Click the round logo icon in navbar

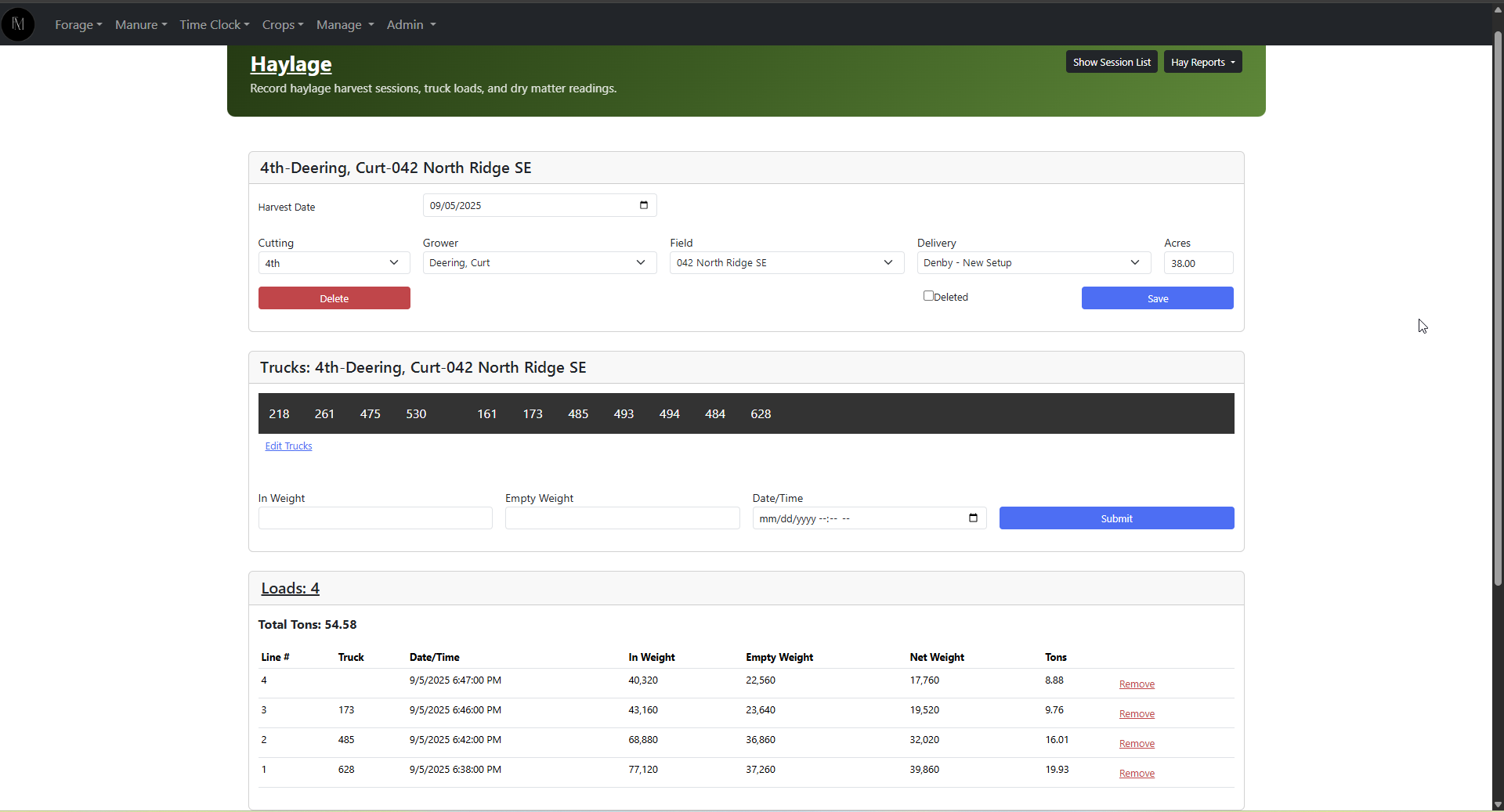pos(18,24)
